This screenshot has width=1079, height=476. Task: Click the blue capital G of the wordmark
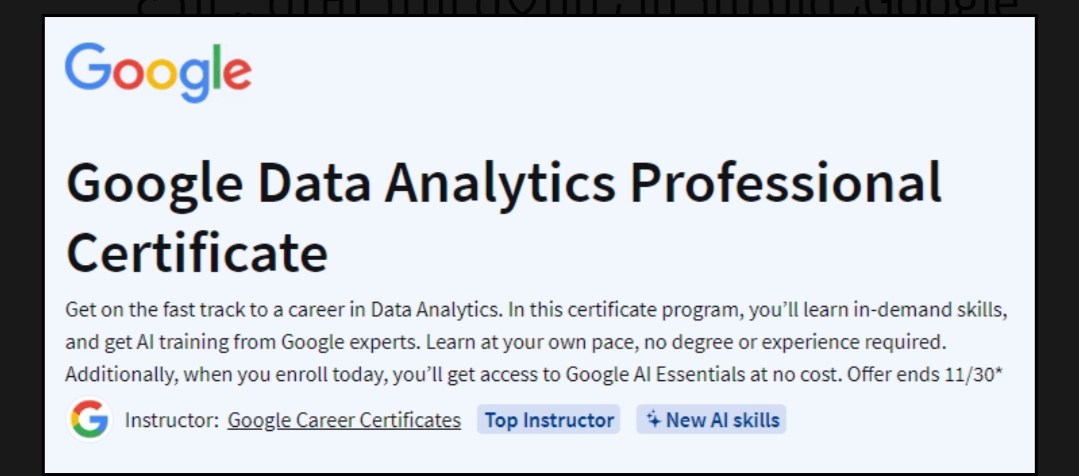tap(88, 66)
